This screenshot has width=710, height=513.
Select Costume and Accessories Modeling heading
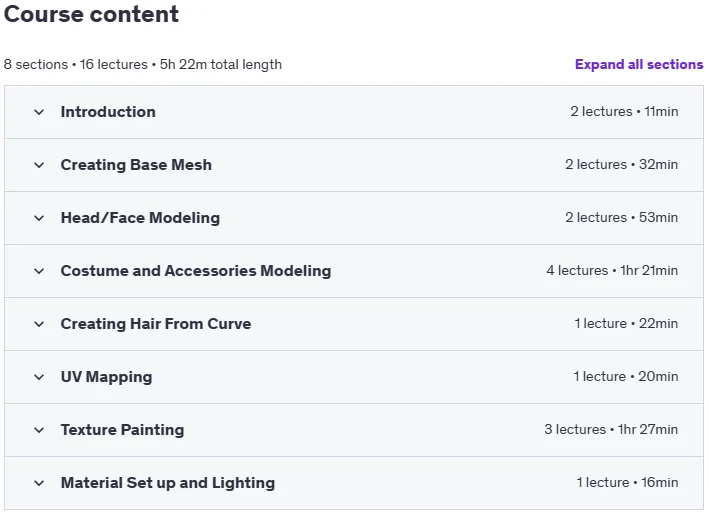[x=196, y=271]
